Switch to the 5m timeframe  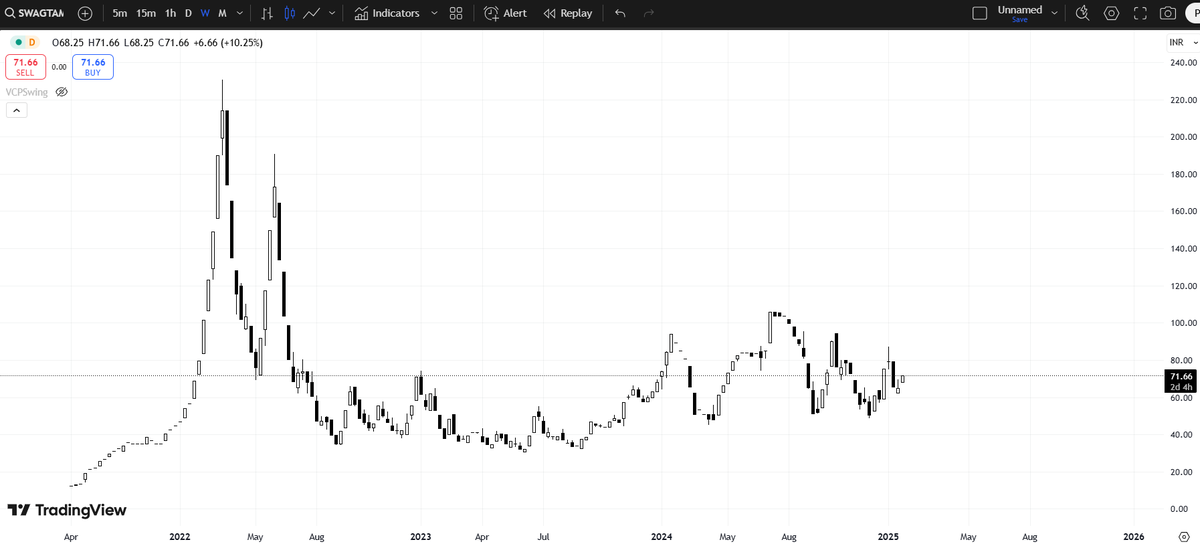pyautogui.click(x=120, y=13)
